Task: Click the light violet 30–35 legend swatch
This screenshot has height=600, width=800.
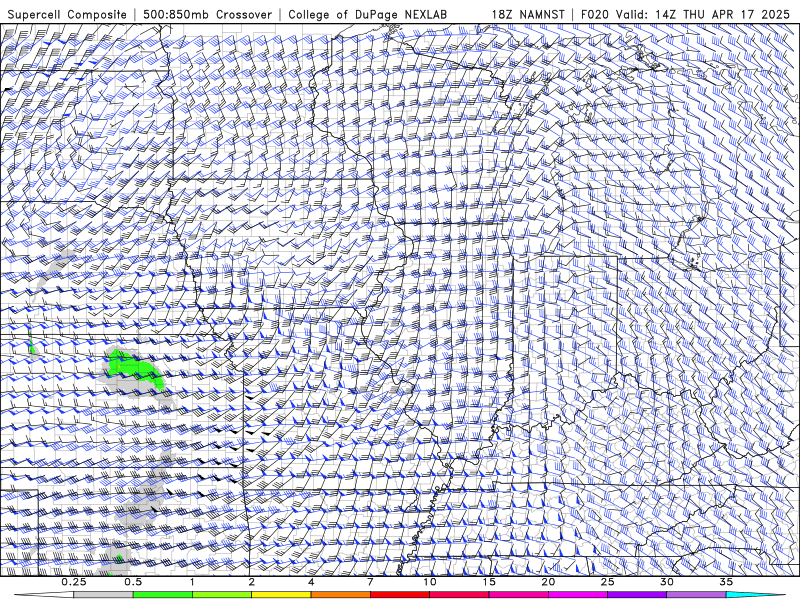Action: coord(696,595)
